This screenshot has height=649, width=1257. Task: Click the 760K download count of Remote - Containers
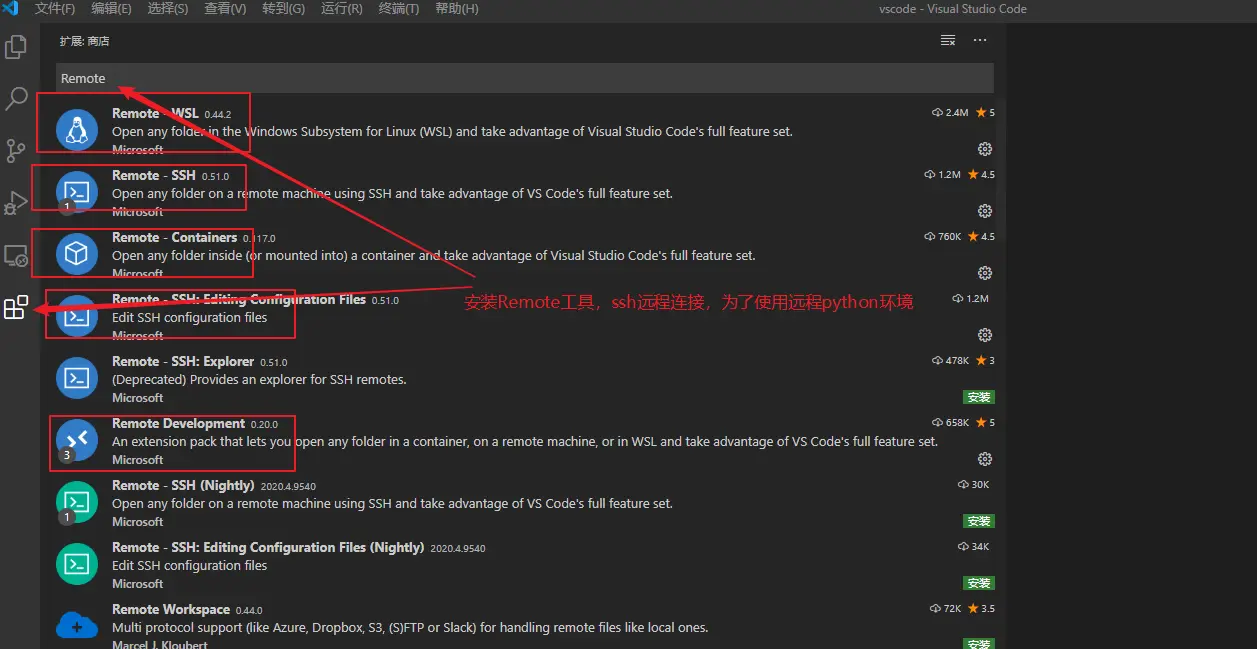click(942, 237)
